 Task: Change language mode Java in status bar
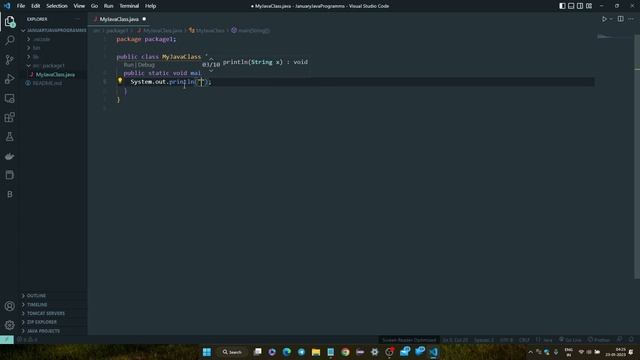pos(547,340)
